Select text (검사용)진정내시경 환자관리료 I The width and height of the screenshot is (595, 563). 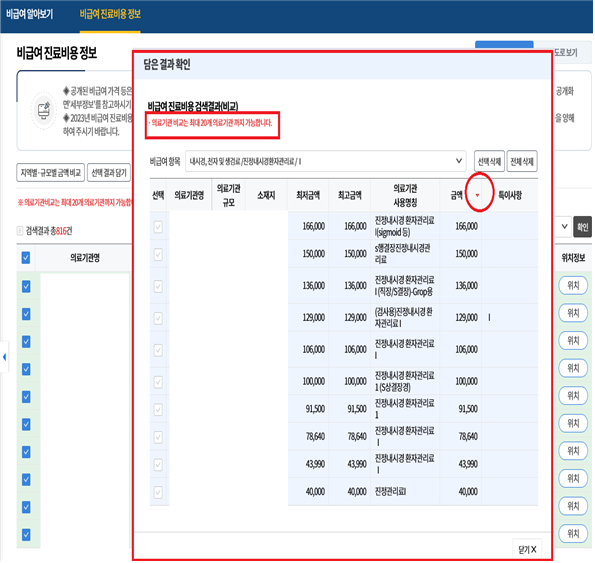403,318
